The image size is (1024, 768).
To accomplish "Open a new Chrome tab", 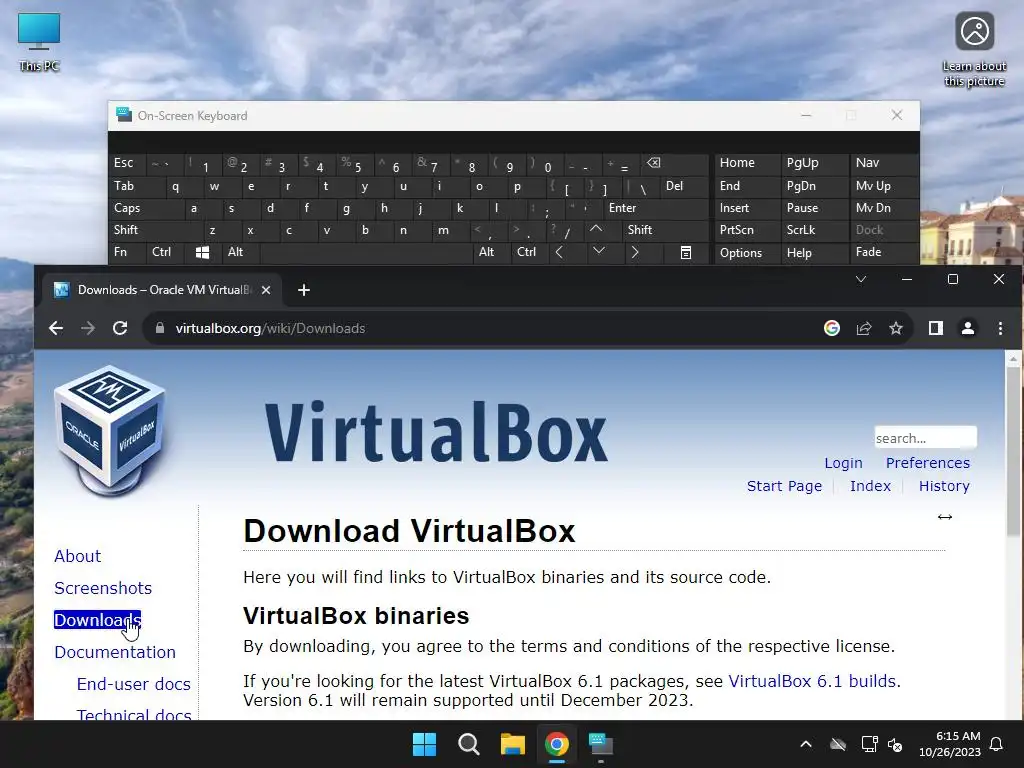I will pyautogui.click(x=304, y=290).
